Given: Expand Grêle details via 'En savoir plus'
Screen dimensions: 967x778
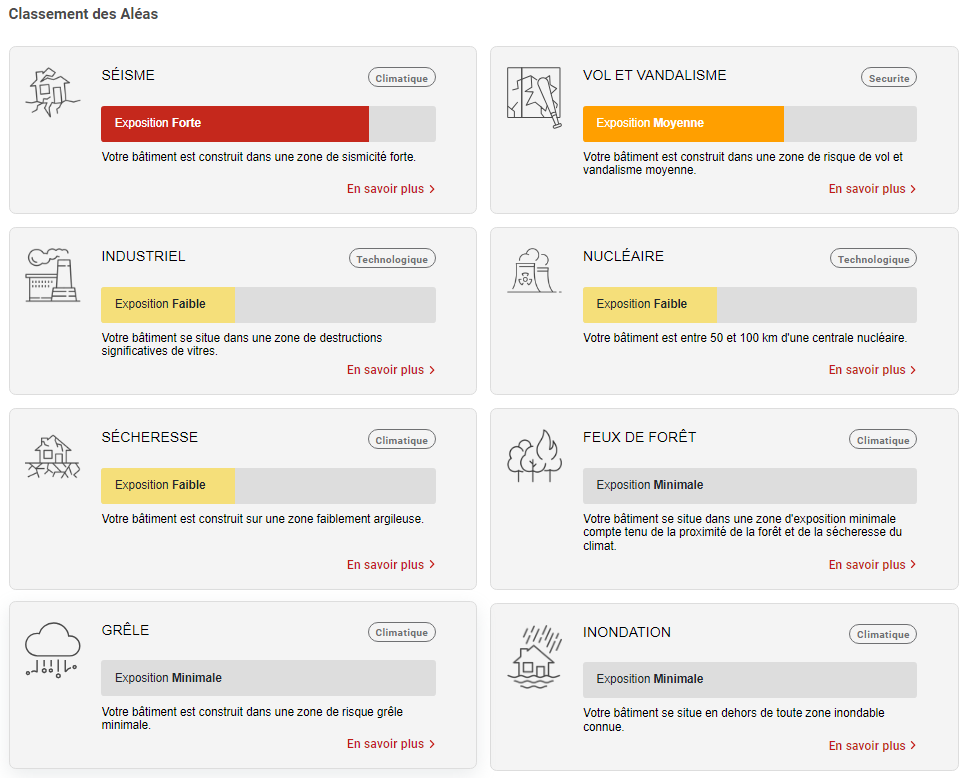Looking at the screenshot, I should point(390,744).
